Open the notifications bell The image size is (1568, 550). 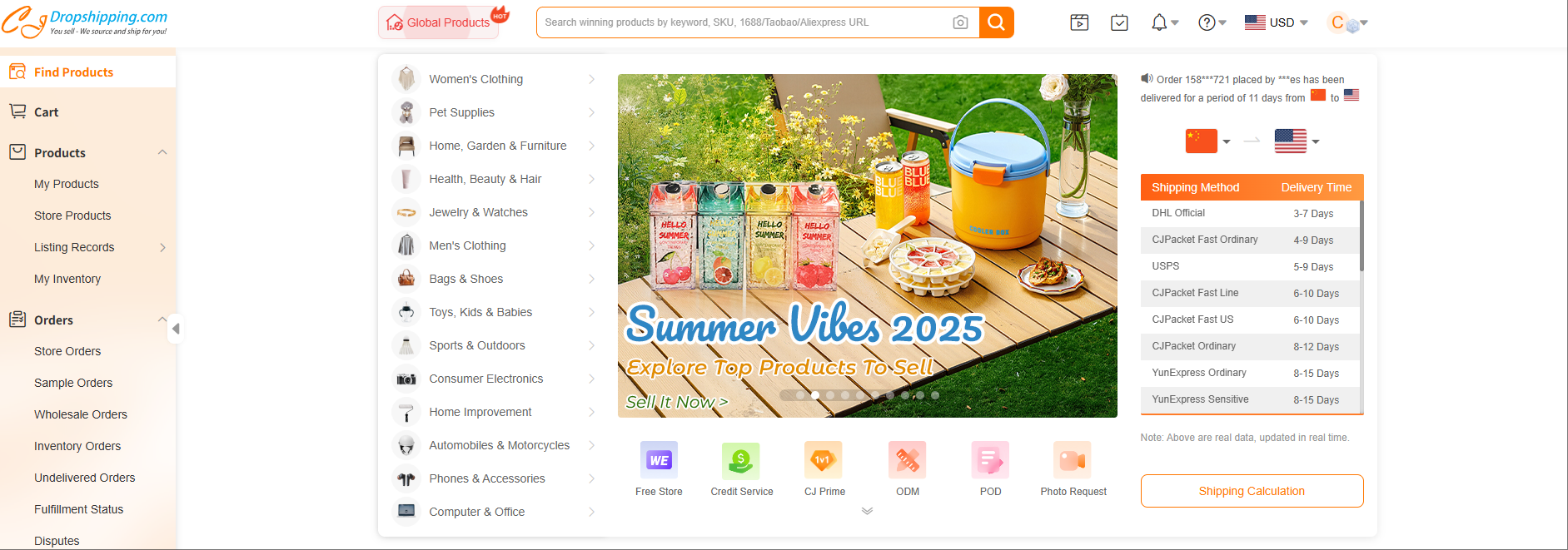point(1159,22)
